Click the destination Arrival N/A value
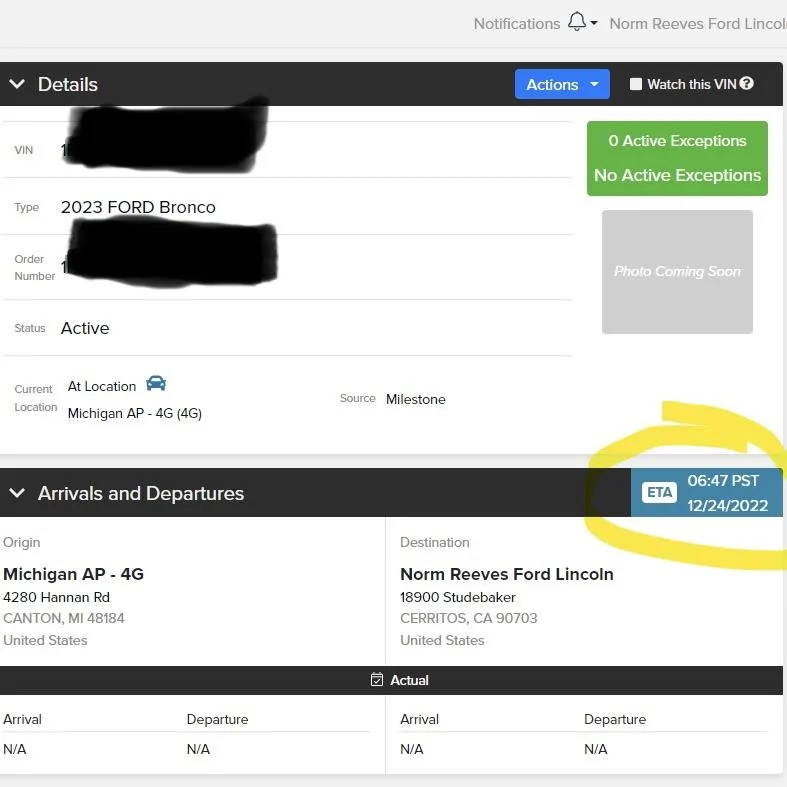787x787 pixels. click(412, 749)
